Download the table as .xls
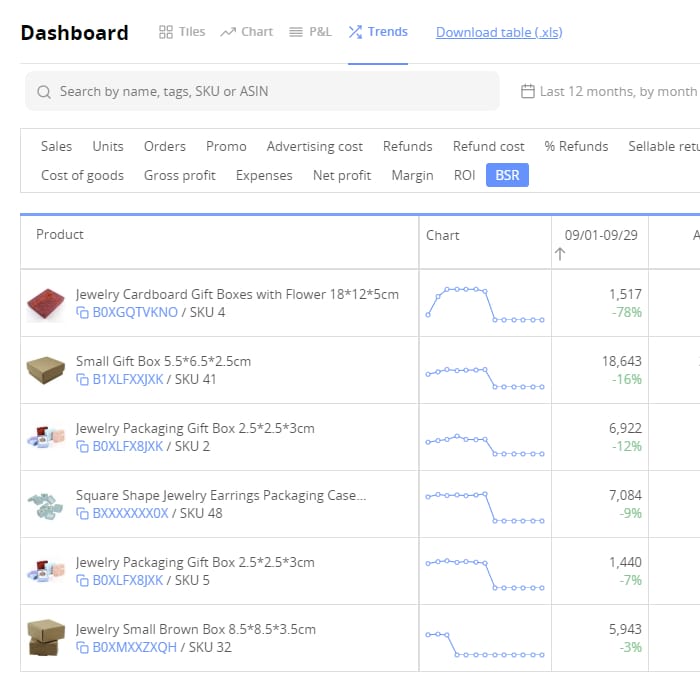 point(499,32)
